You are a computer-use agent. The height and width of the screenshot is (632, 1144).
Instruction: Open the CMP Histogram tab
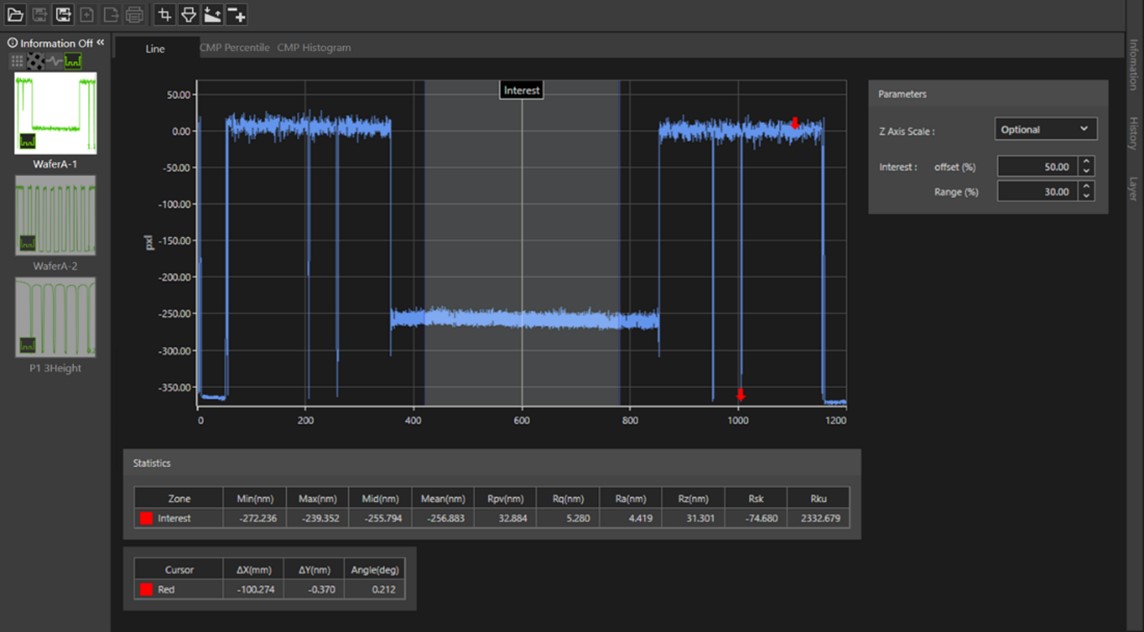tap(314, 48)
